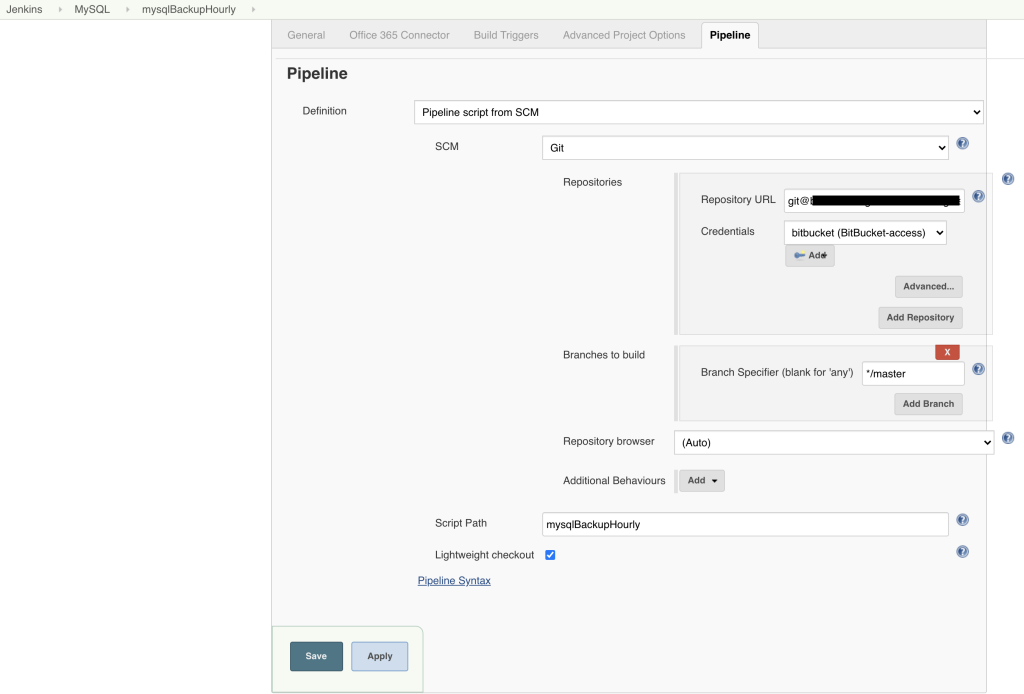Open the Credentials bitbucket dropdown
This screenshot has height=694, width=1024.
pyautogui.click(x=865, y=233)
